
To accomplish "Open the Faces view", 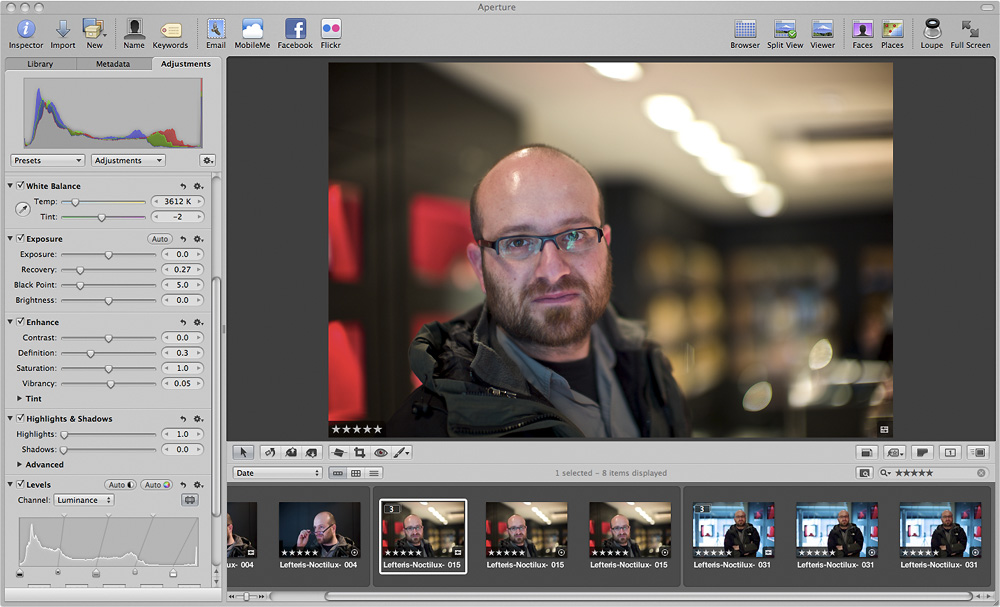I will pos(862,29).
